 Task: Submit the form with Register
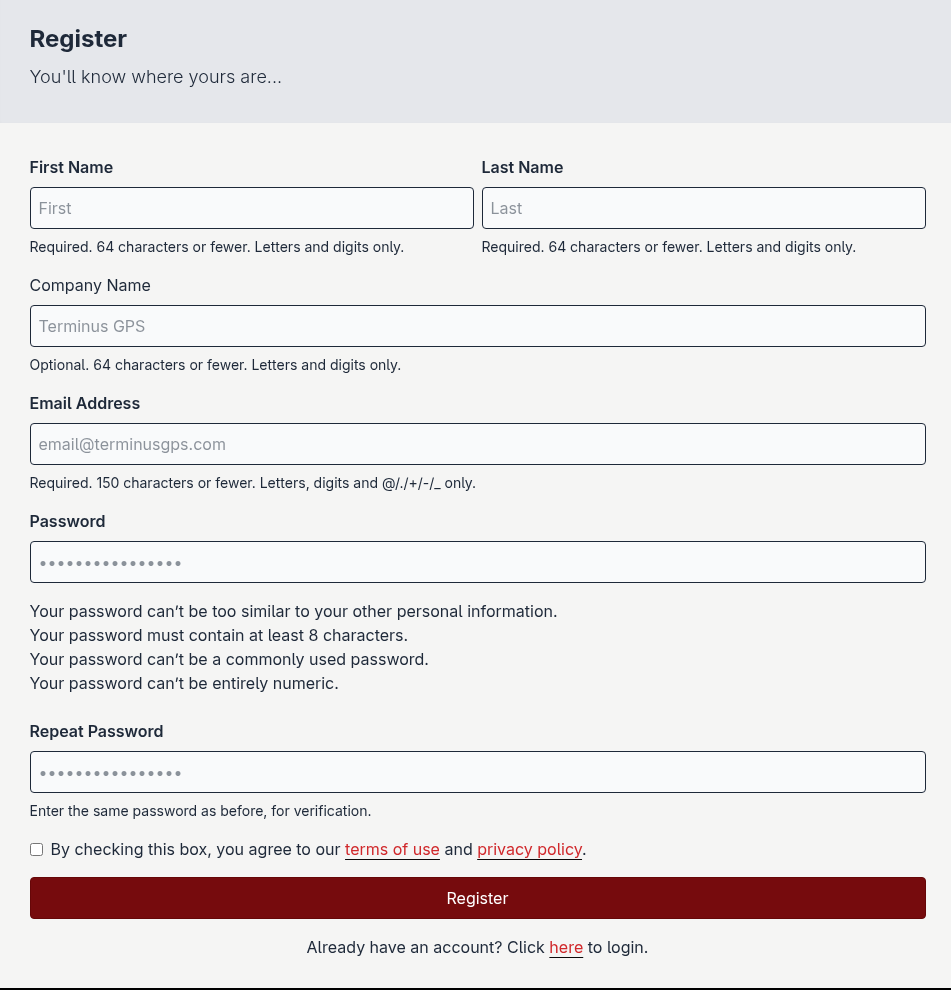point(477,898)
